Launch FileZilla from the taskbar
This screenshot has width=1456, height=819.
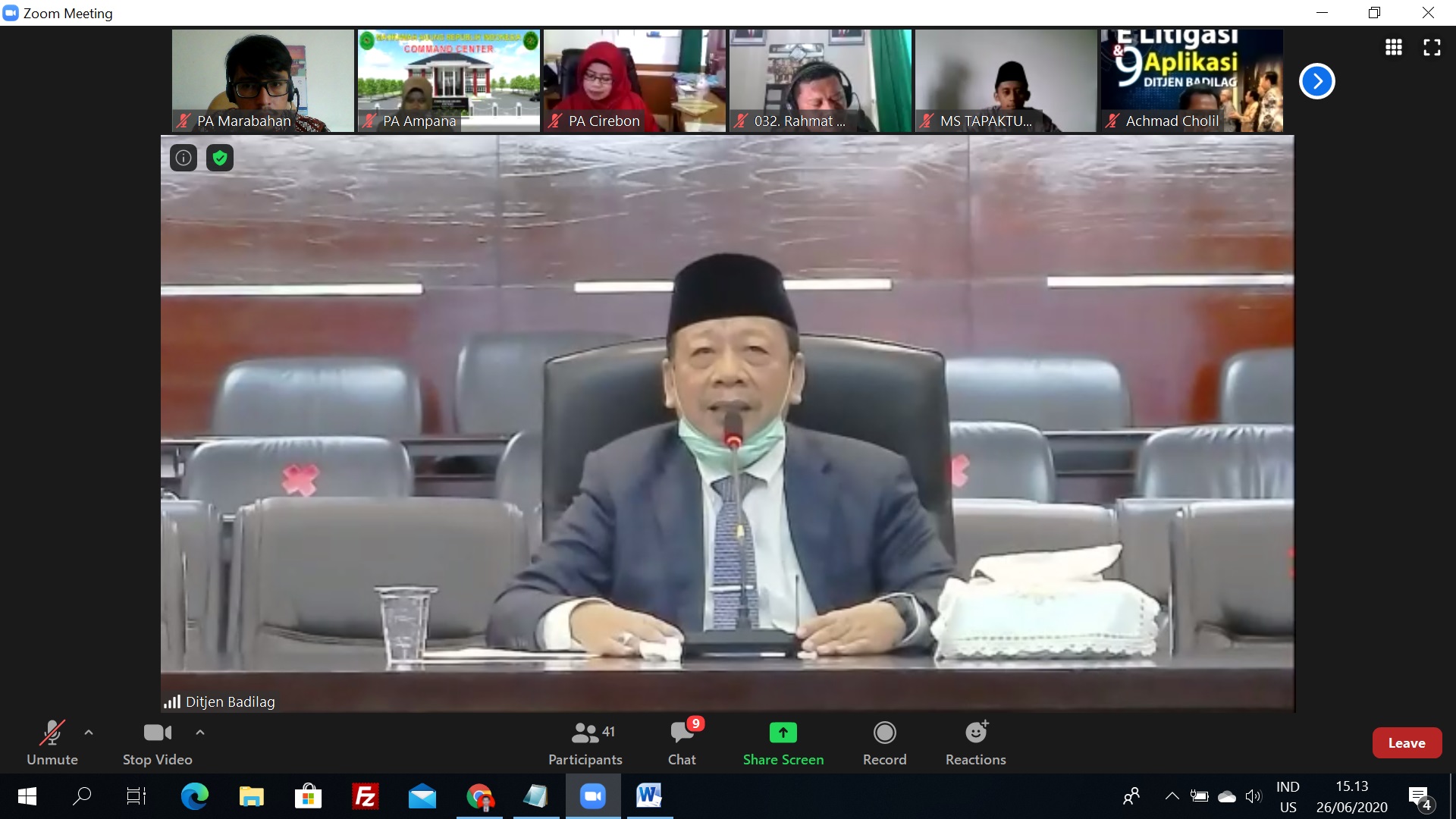[x=365, y=796]
